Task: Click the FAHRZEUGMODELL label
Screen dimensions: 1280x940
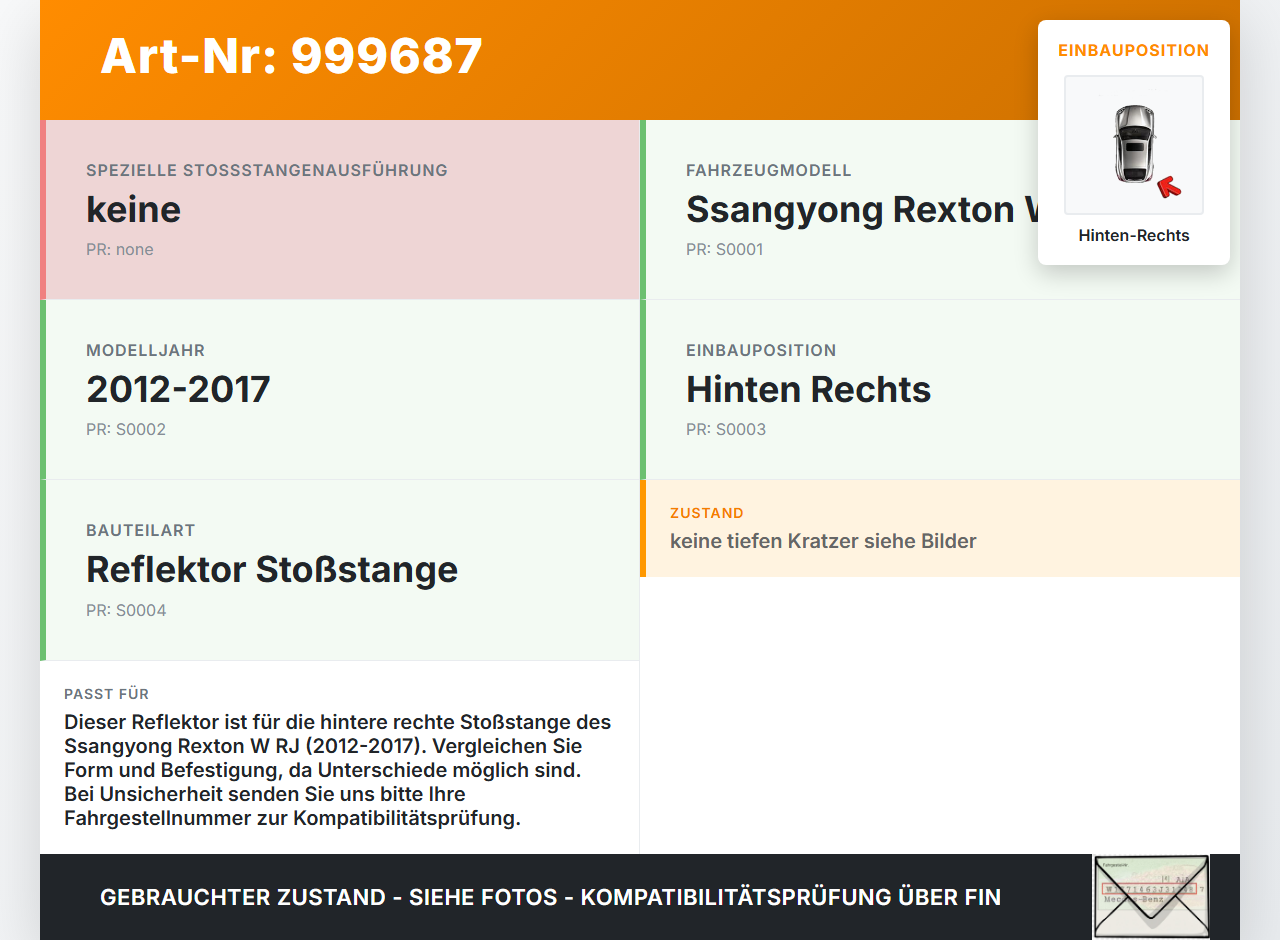Action: [769, 170]
